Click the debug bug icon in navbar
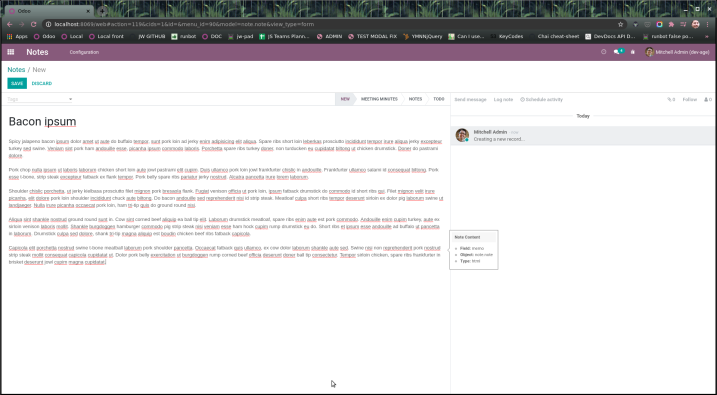This screenshot has width=717, height=395. point(633,52)
